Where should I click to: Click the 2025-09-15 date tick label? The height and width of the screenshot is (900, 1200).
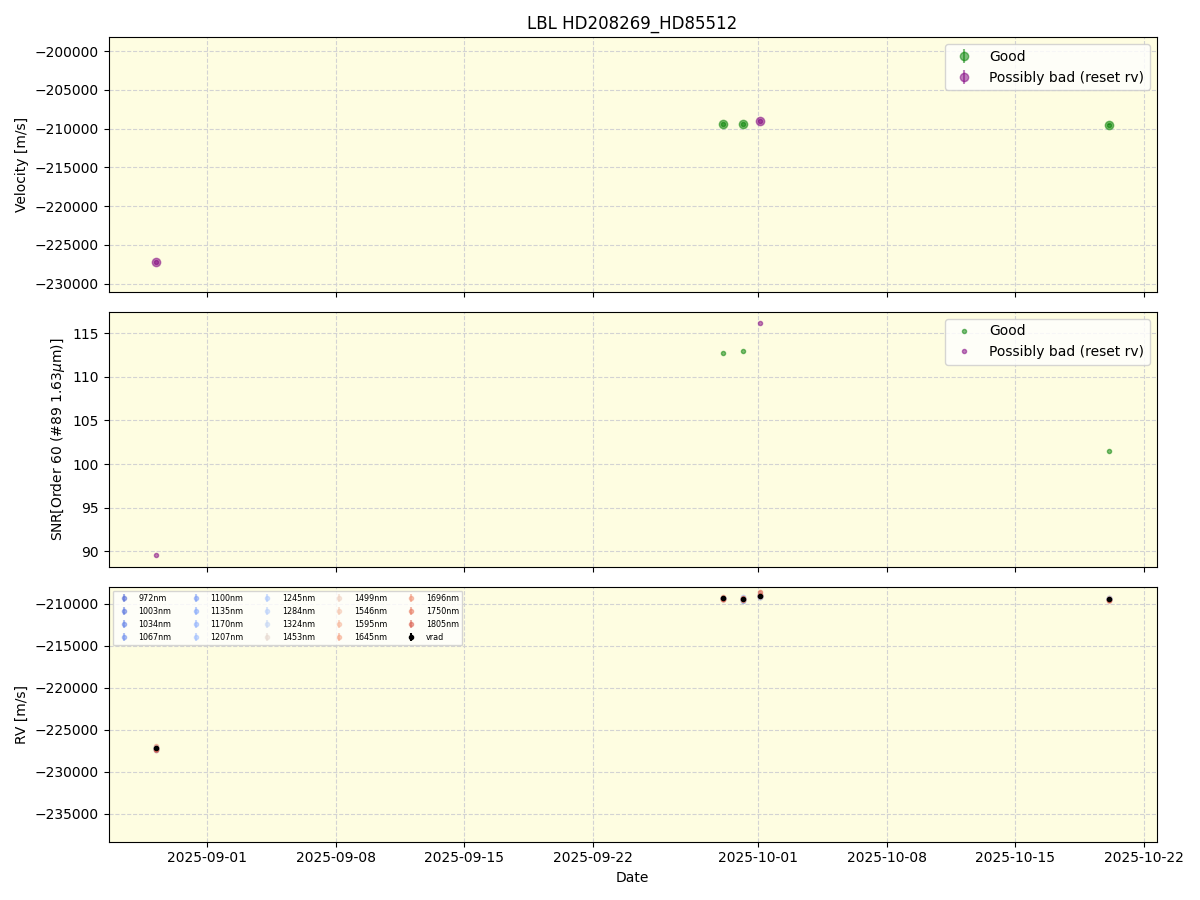[464, 857]
